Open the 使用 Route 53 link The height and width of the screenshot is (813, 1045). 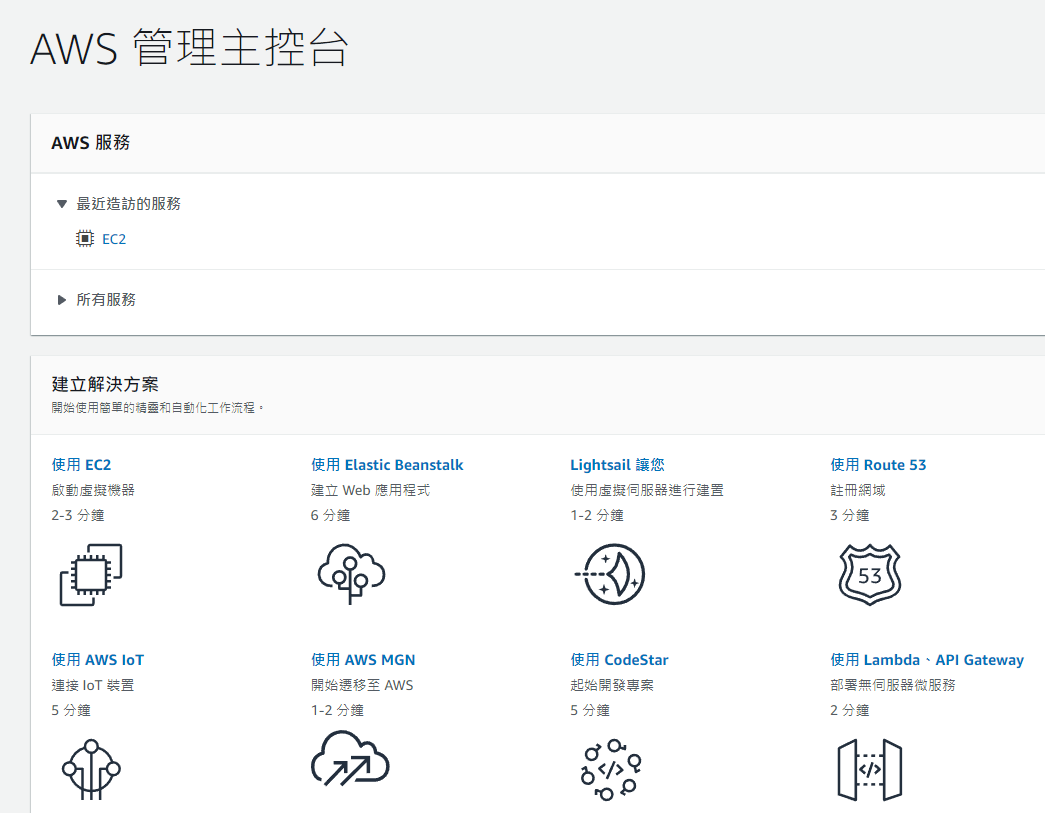[878, 464]
